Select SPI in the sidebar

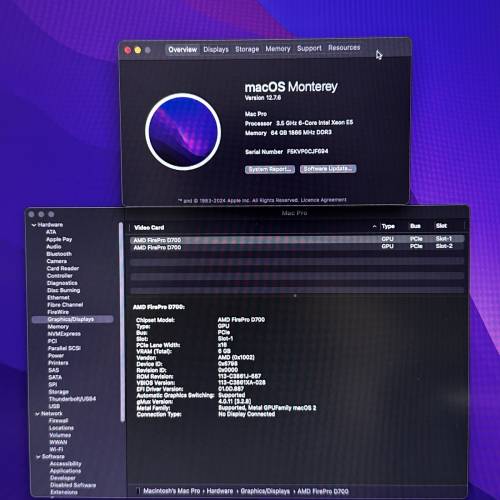(53, 385)
